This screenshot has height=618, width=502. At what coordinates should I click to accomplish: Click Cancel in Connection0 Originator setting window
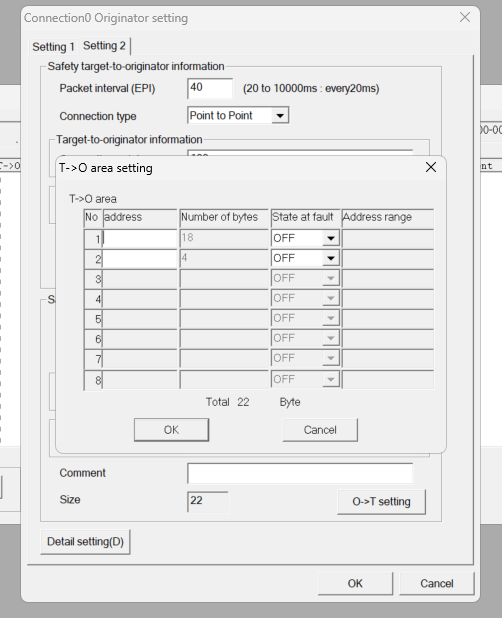point(437,583)
